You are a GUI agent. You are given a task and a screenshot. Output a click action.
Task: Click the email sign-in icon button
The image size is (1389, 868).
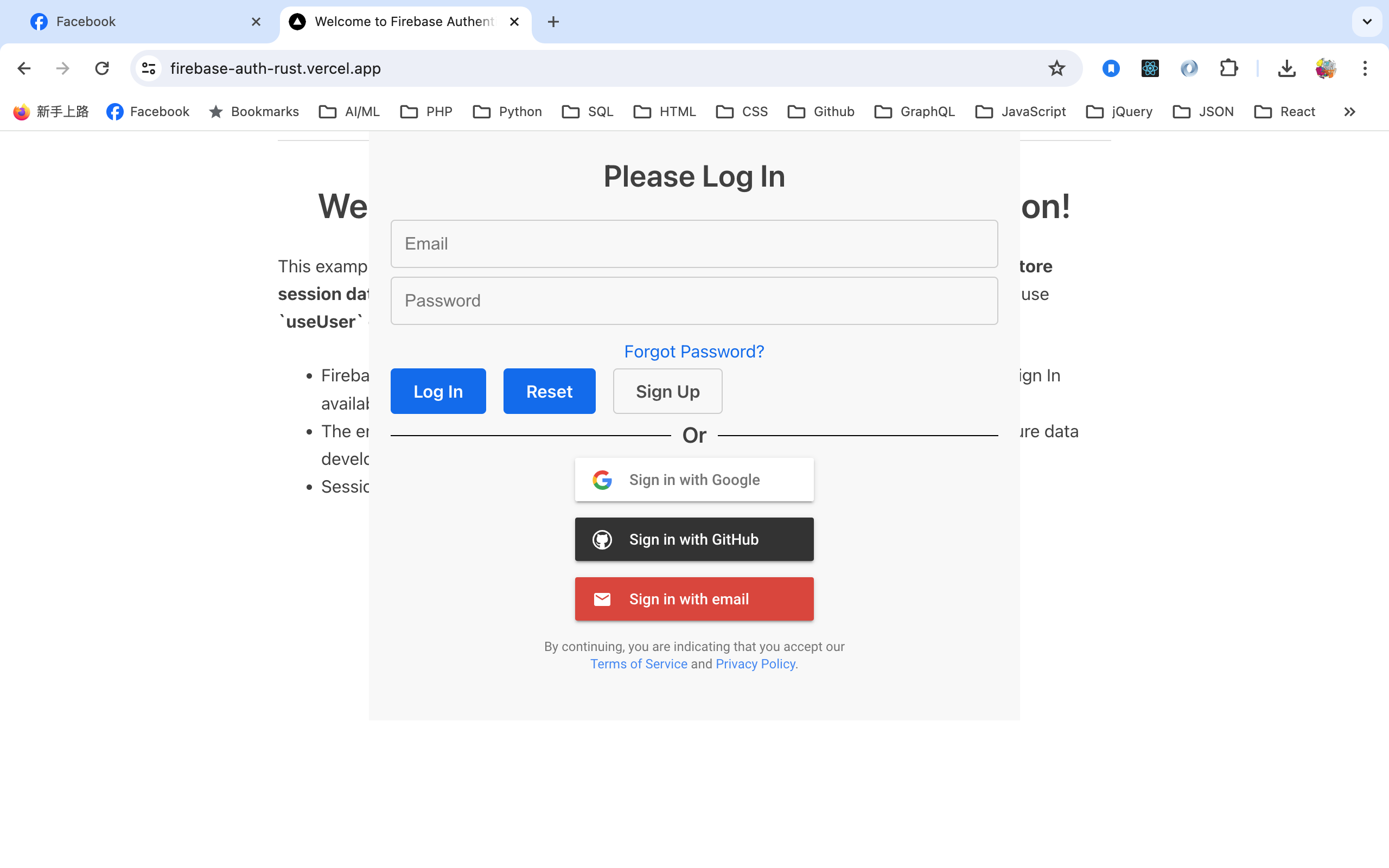click(x=601, y=599)
